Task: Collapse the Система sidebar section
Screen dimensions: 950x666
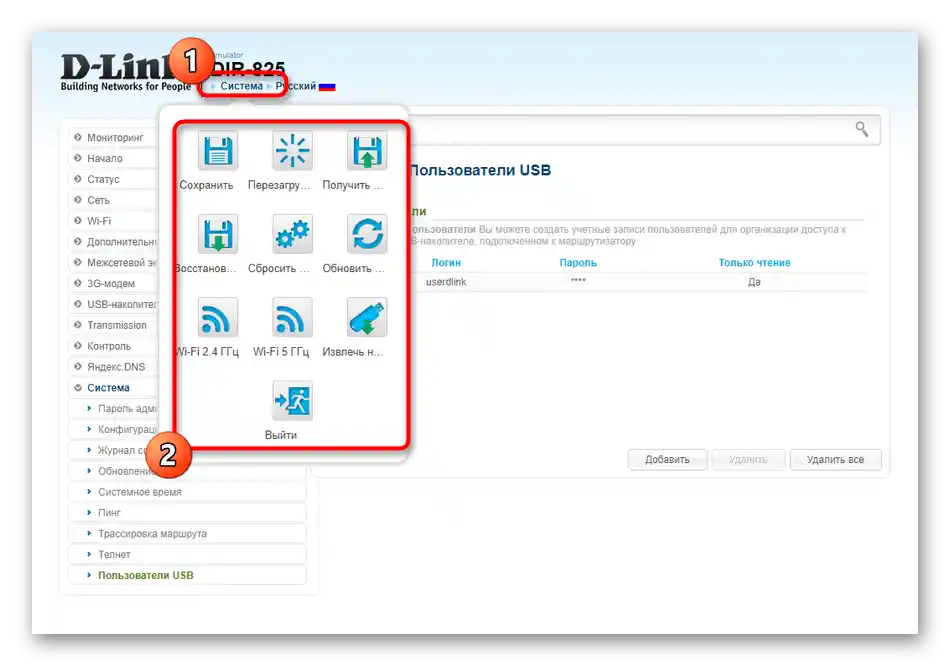Action: pyautogui.click(x=108, y=388)
